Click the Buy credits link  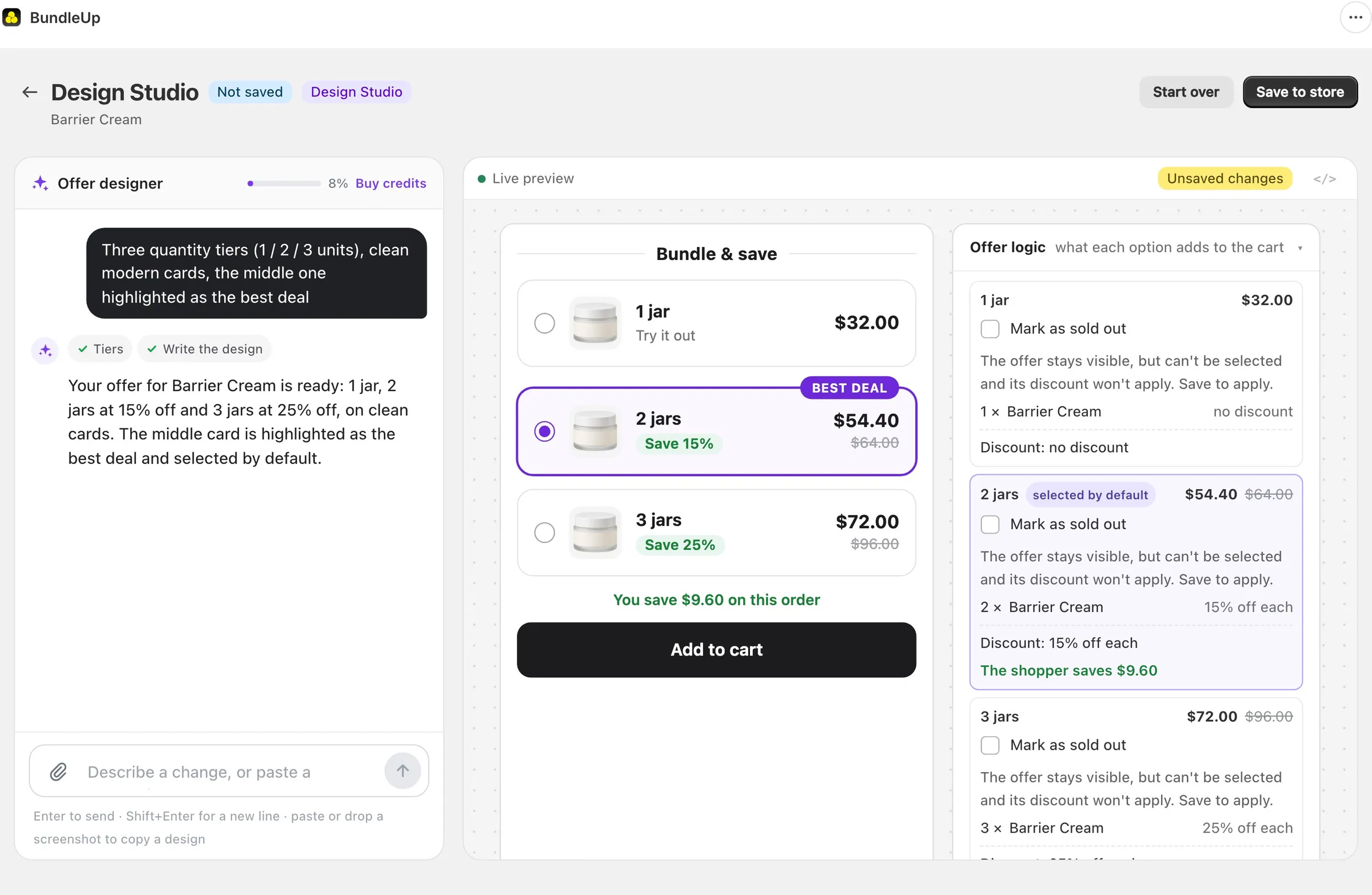[391, 183]
